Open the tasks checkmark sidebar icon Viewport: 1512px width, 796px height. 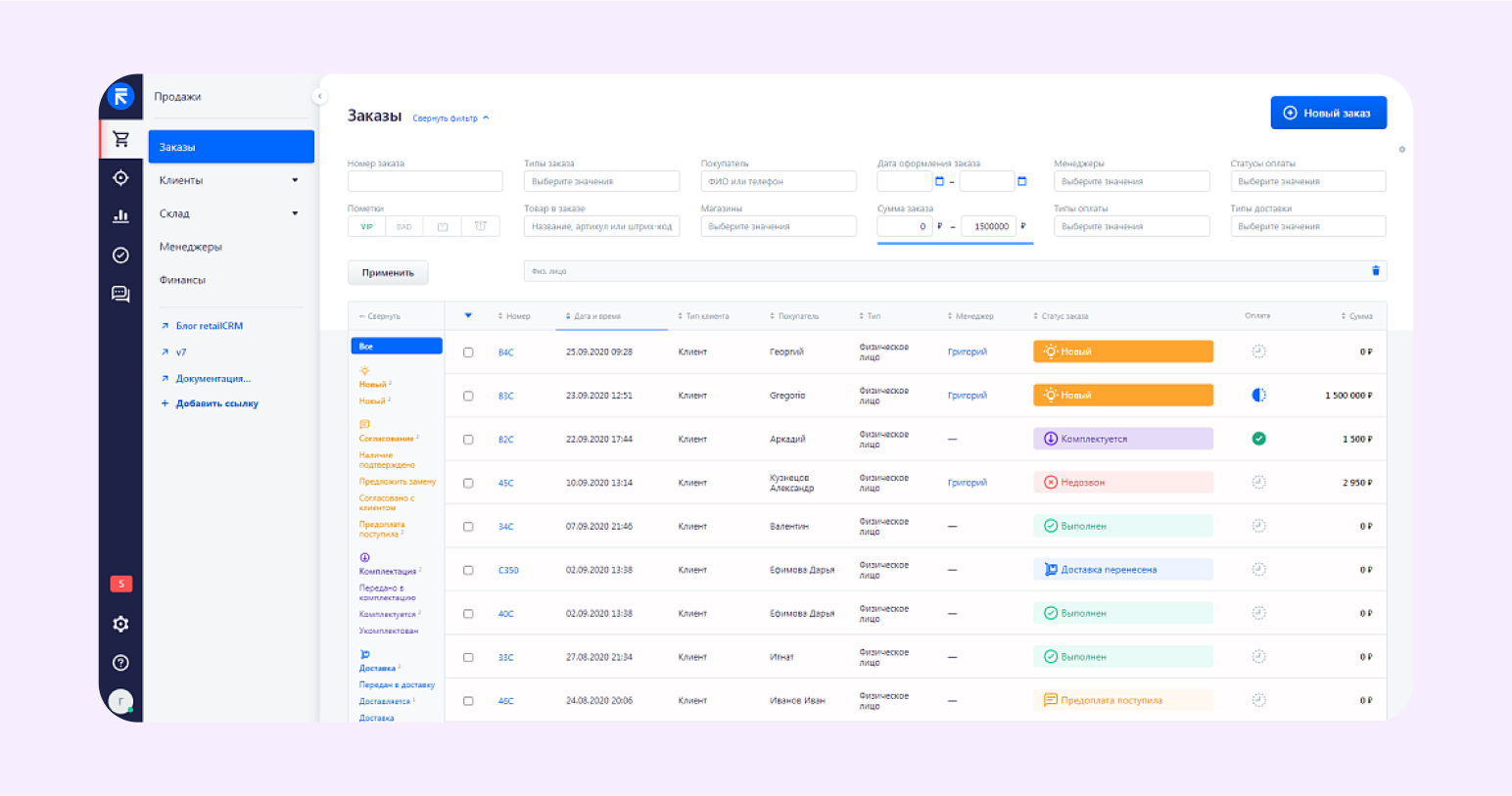(120, 256)
